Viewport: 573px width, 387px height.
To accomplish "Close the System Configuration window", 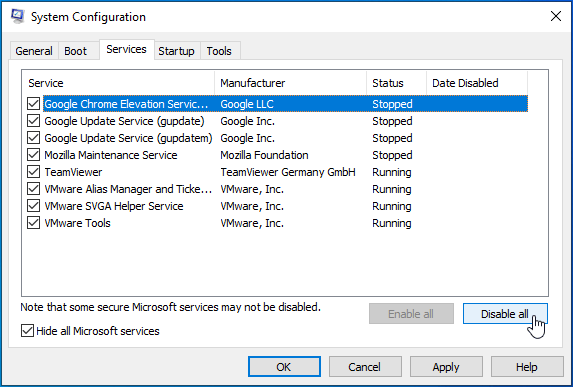I will point(555,16).
